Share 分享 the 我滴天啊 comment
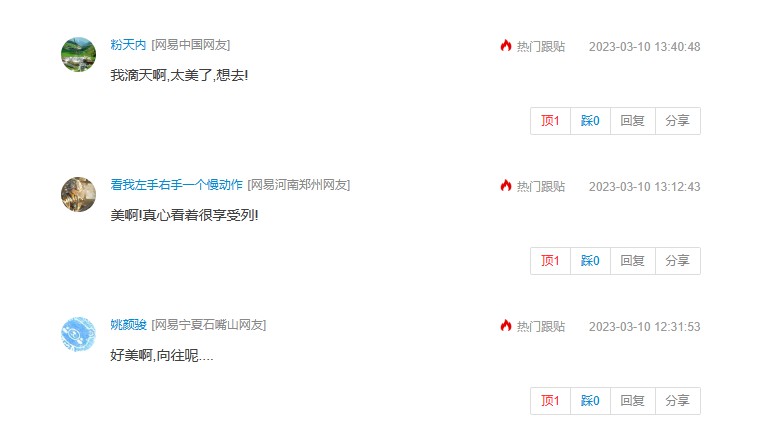 coord(678,121)
